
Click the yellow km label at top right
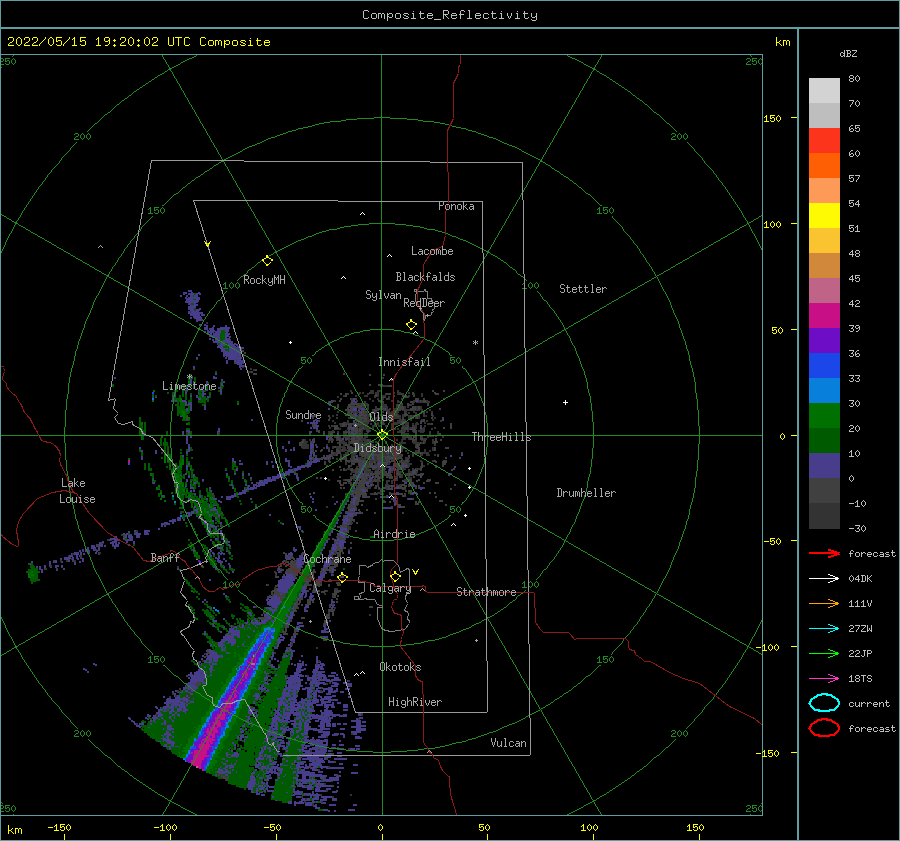click(782, 42)
